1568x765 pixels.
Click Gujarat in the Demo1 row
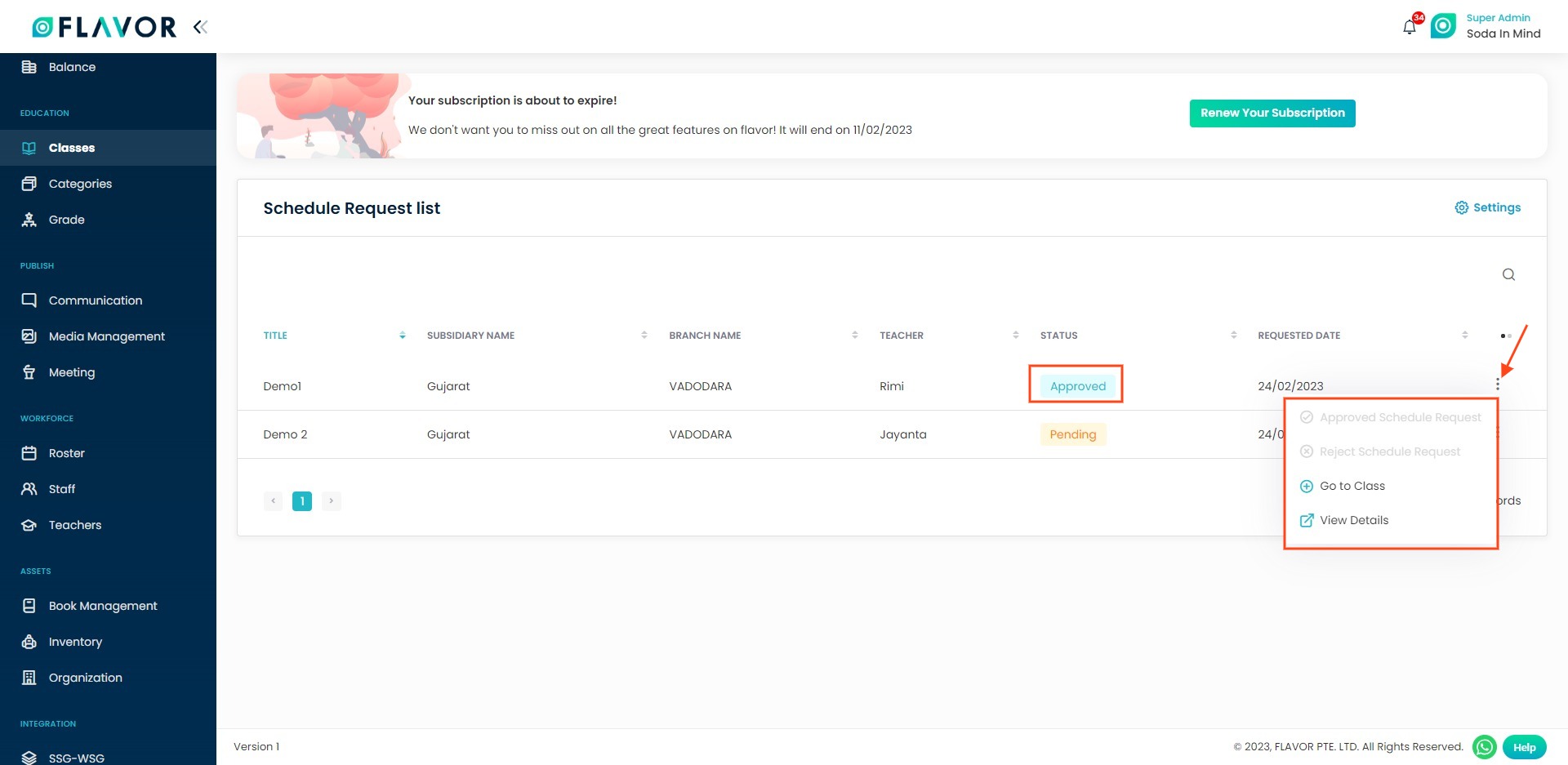pos(448,386)
